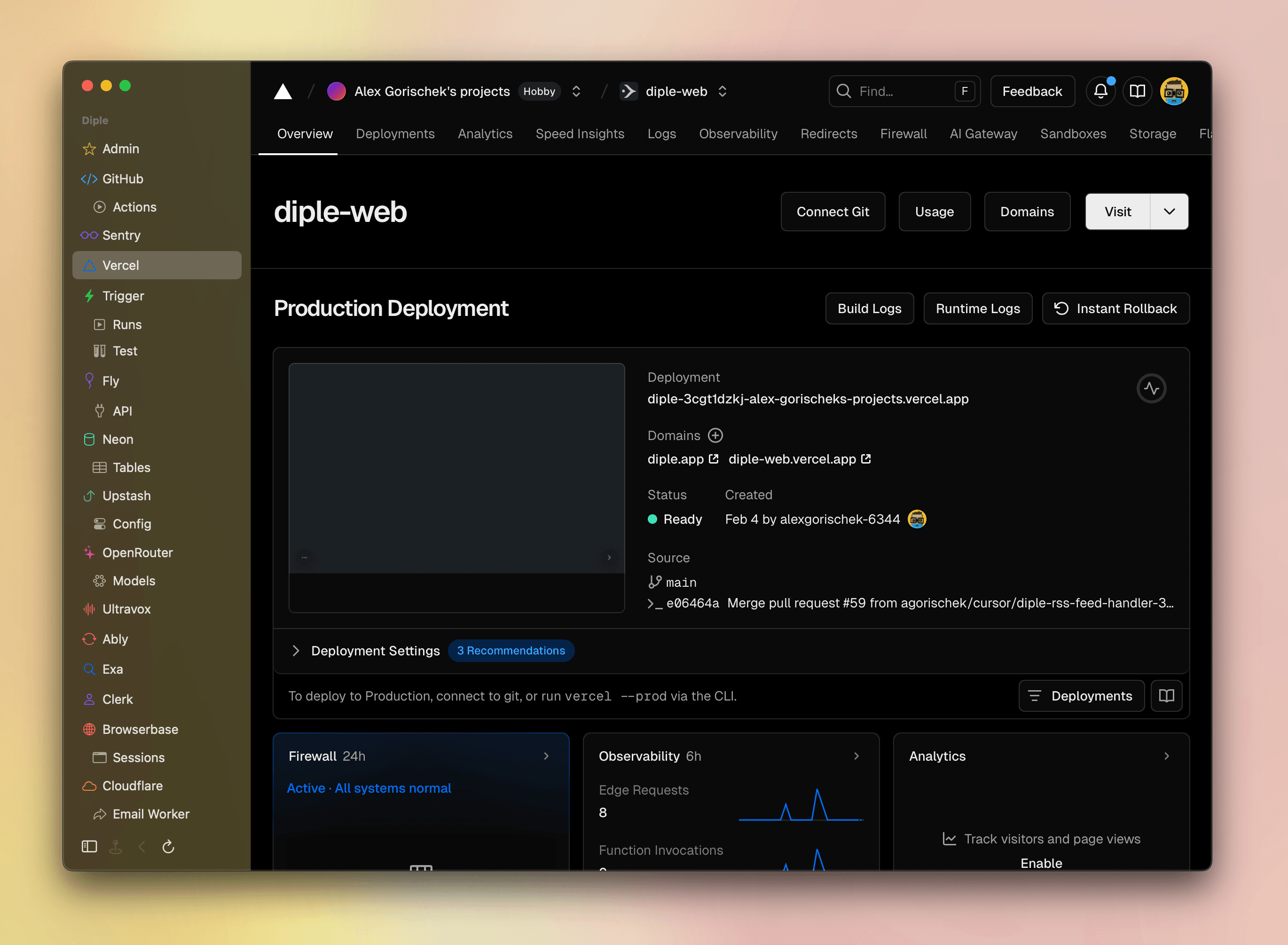This screenshot has width=1288, height=945.
Task: Open the Sentry sidebar item
Action: 121,235
